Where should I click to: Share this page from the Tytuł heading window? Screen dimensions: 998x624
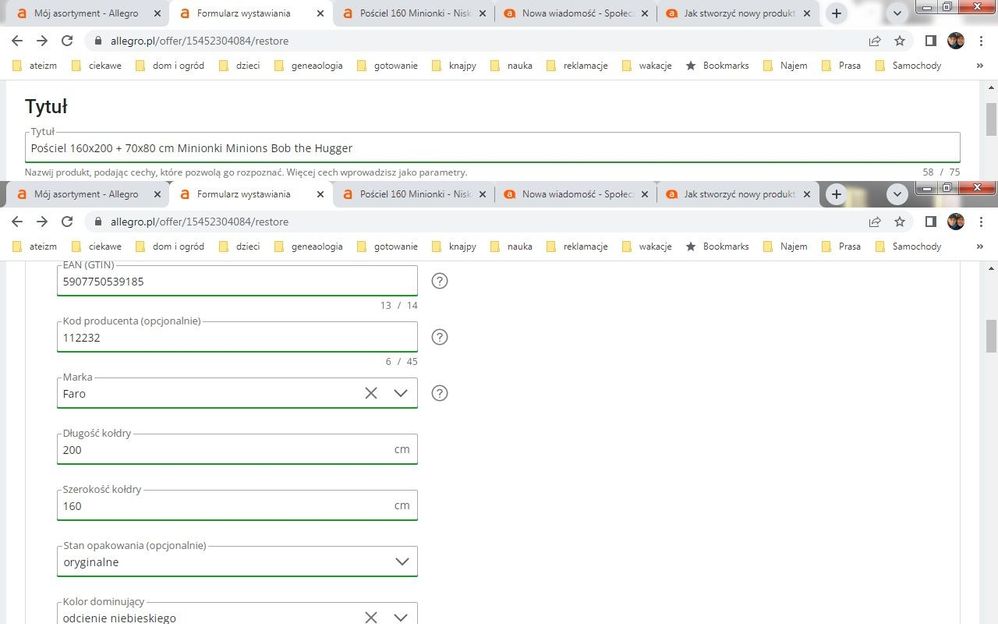(875, 41)
